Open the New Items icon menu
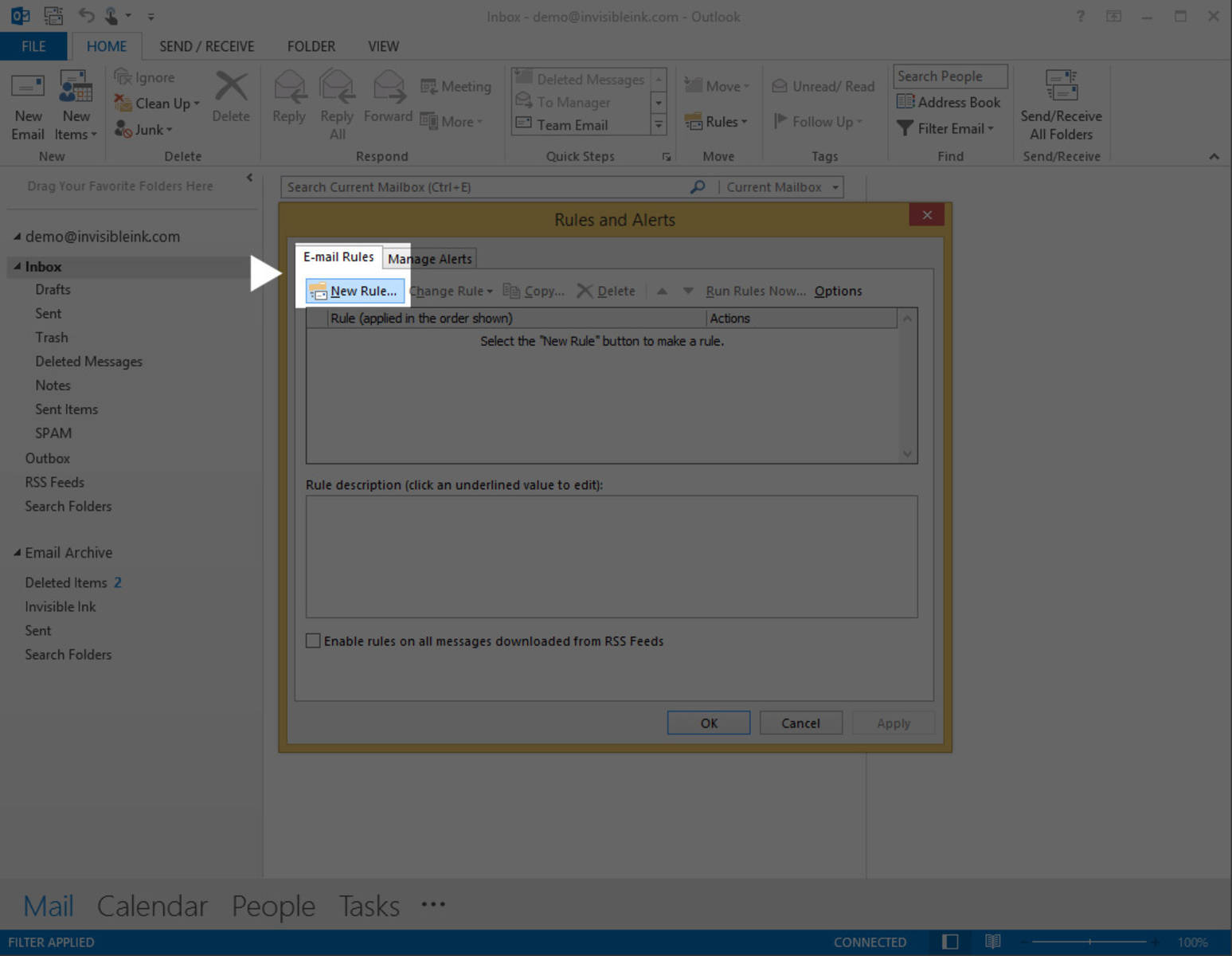Image resolution: width=1232 pixels, height=956 pixels. coord(76,106)
